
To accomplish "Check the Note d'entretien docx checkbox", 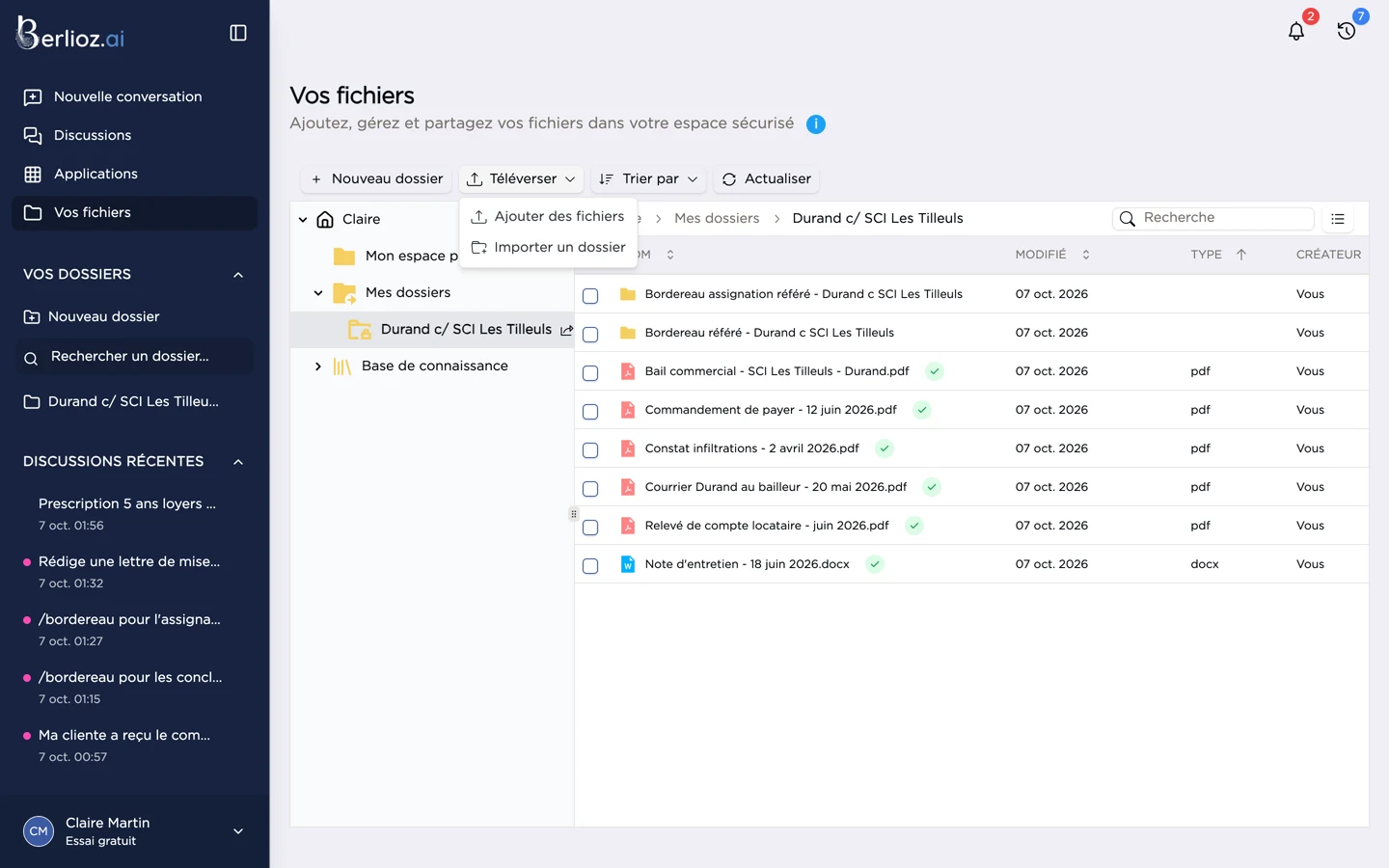I will click(590, 565).
